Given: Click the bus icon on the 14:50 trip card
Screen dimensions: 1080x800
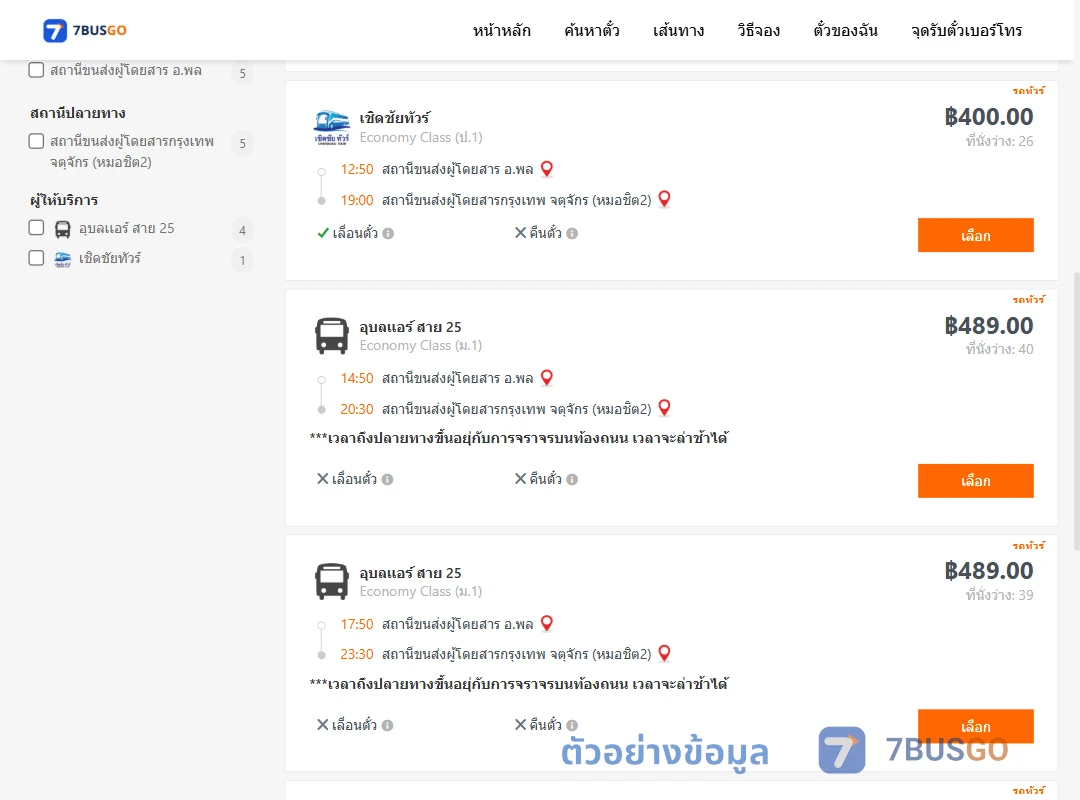Looking at the screenshot, I should coord(332,336).
